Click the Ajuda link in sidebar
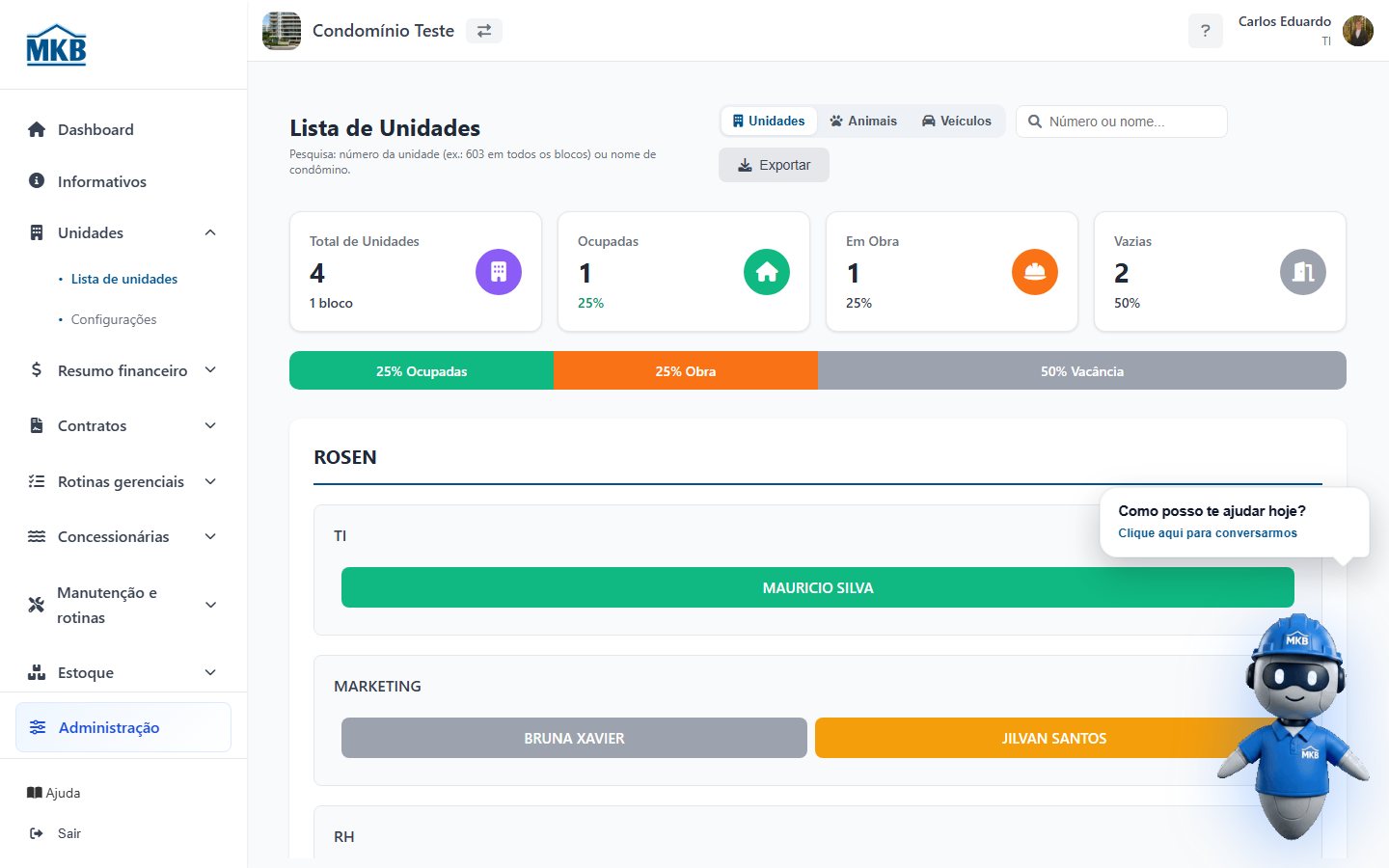This screenshot has height=868, width=1389. pos(54,793)
